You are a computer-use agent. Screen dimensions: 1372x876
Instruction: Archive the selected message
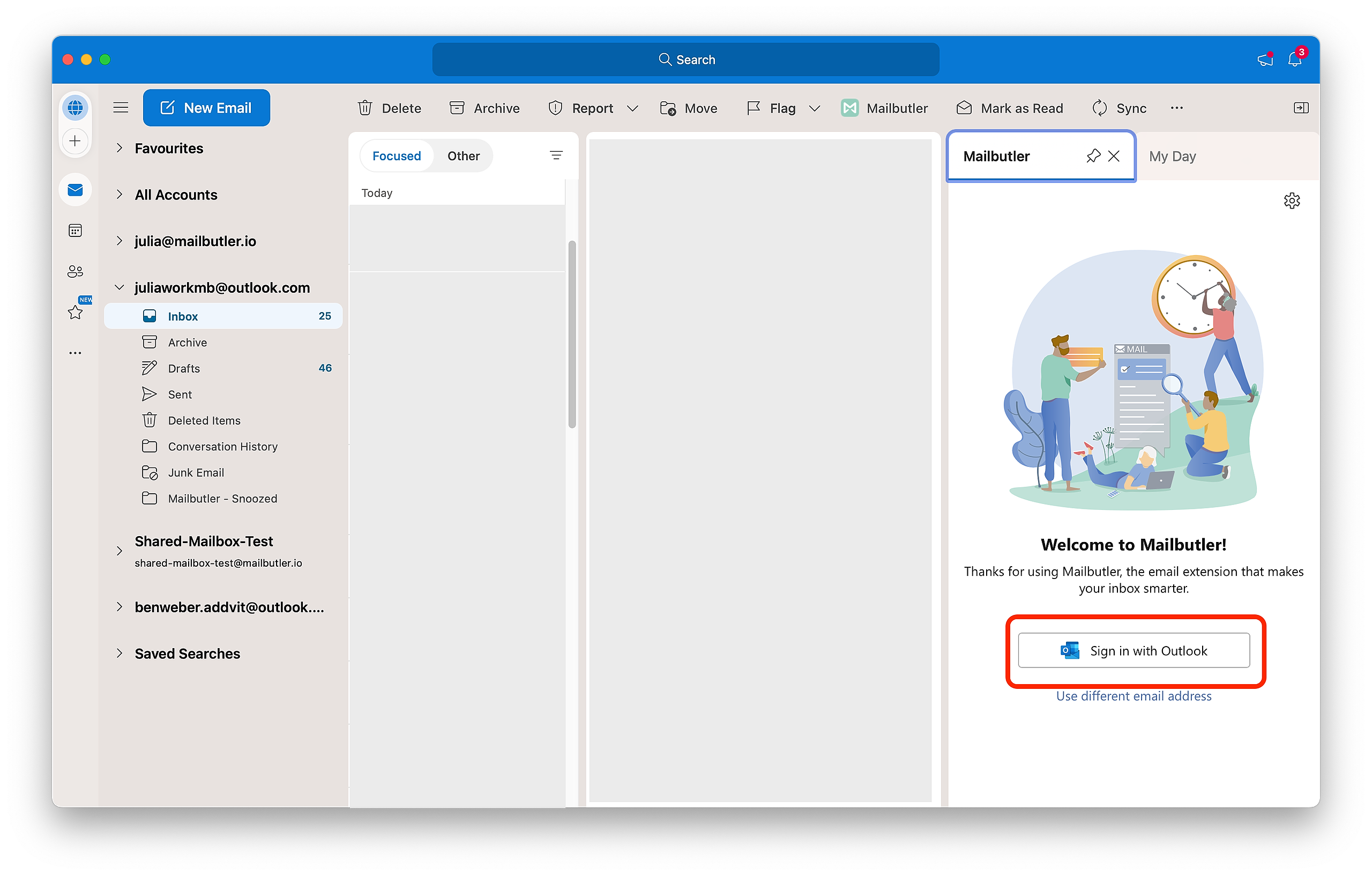[484, 108]
